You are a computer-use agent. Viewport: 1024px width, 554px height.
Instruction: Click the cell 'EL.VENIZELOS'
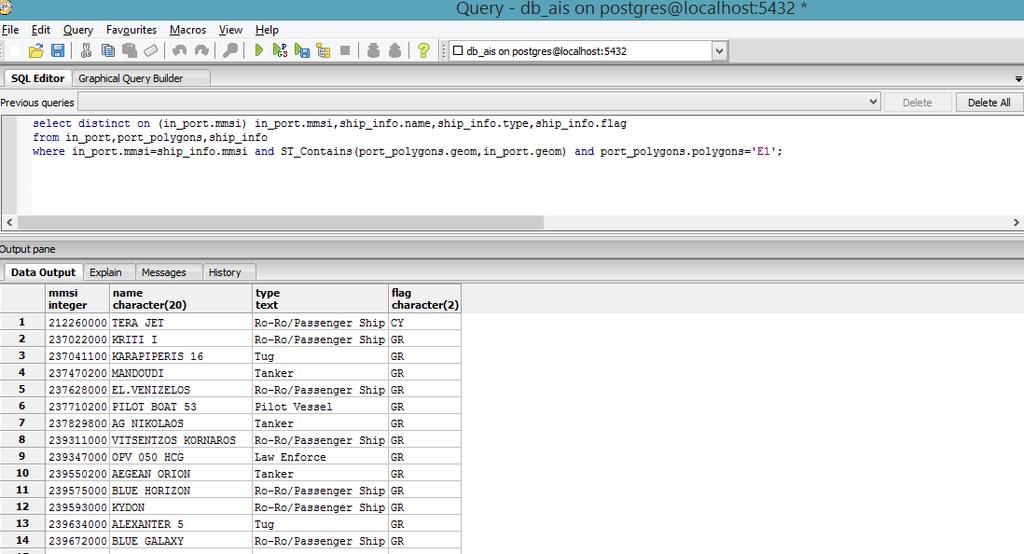click(180, 390)
